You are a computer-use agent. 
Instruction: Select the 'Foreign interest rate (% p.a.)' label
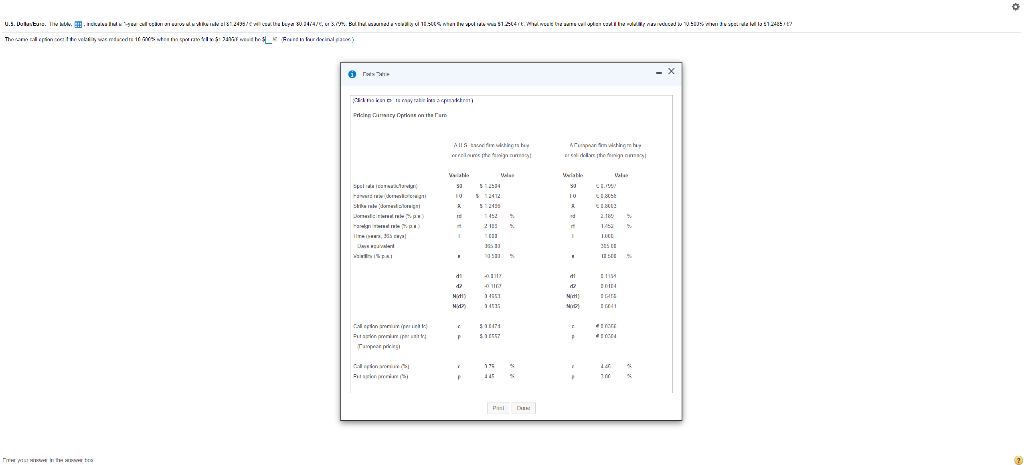pyautogui.click(x=387, y=225)
